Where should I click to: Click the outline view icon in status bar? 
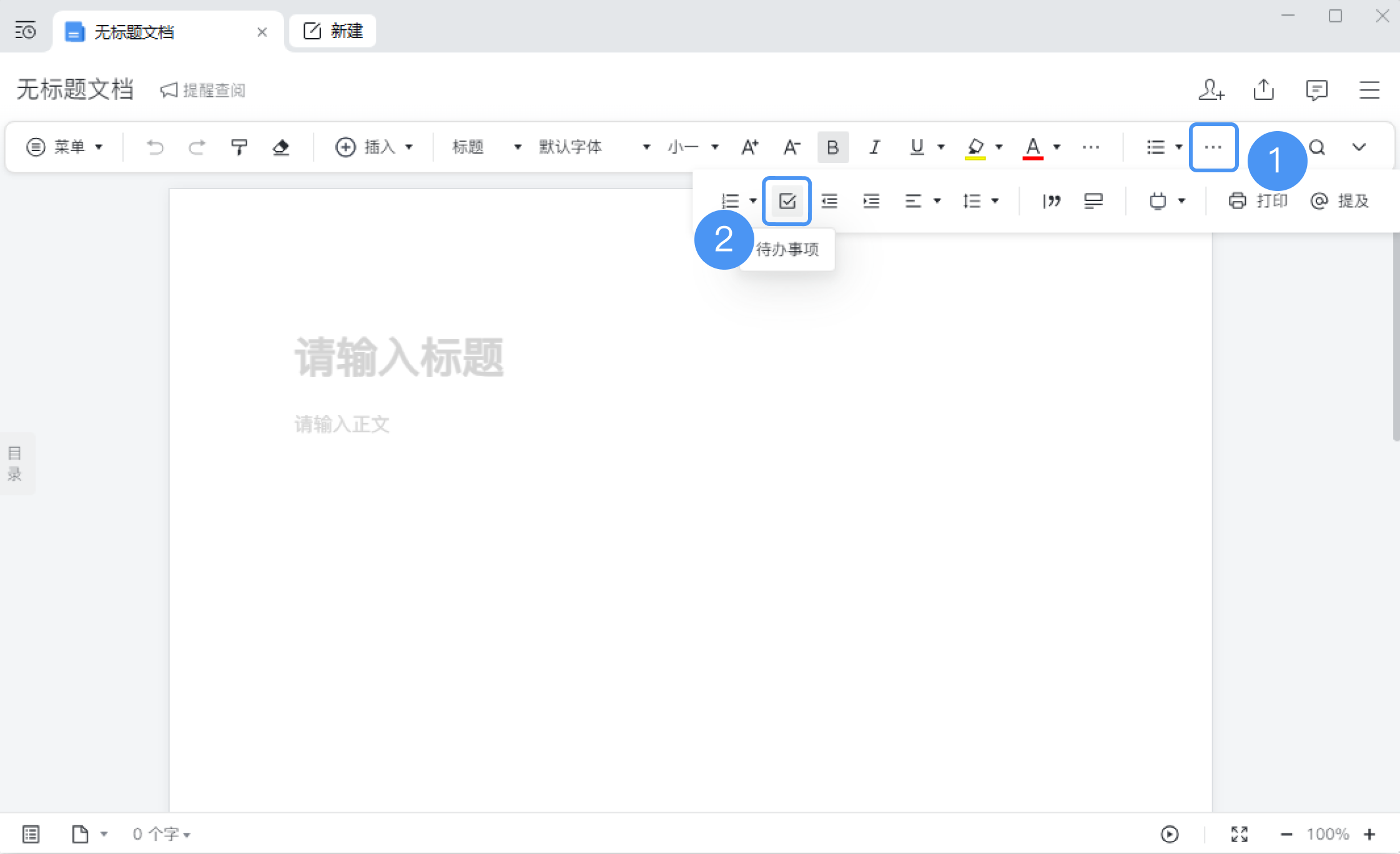point(31,834)
